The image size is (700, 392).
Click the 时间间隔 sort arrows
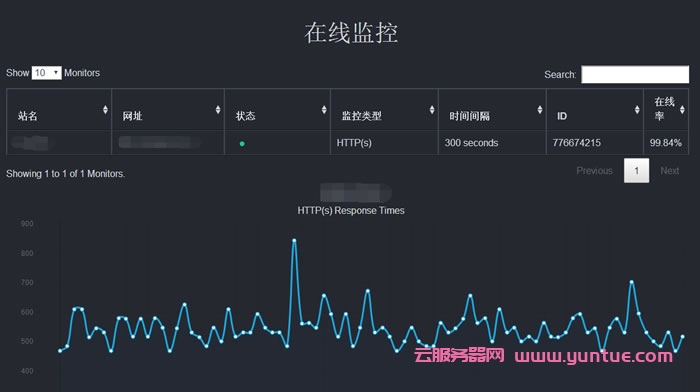tap(540, 110)
